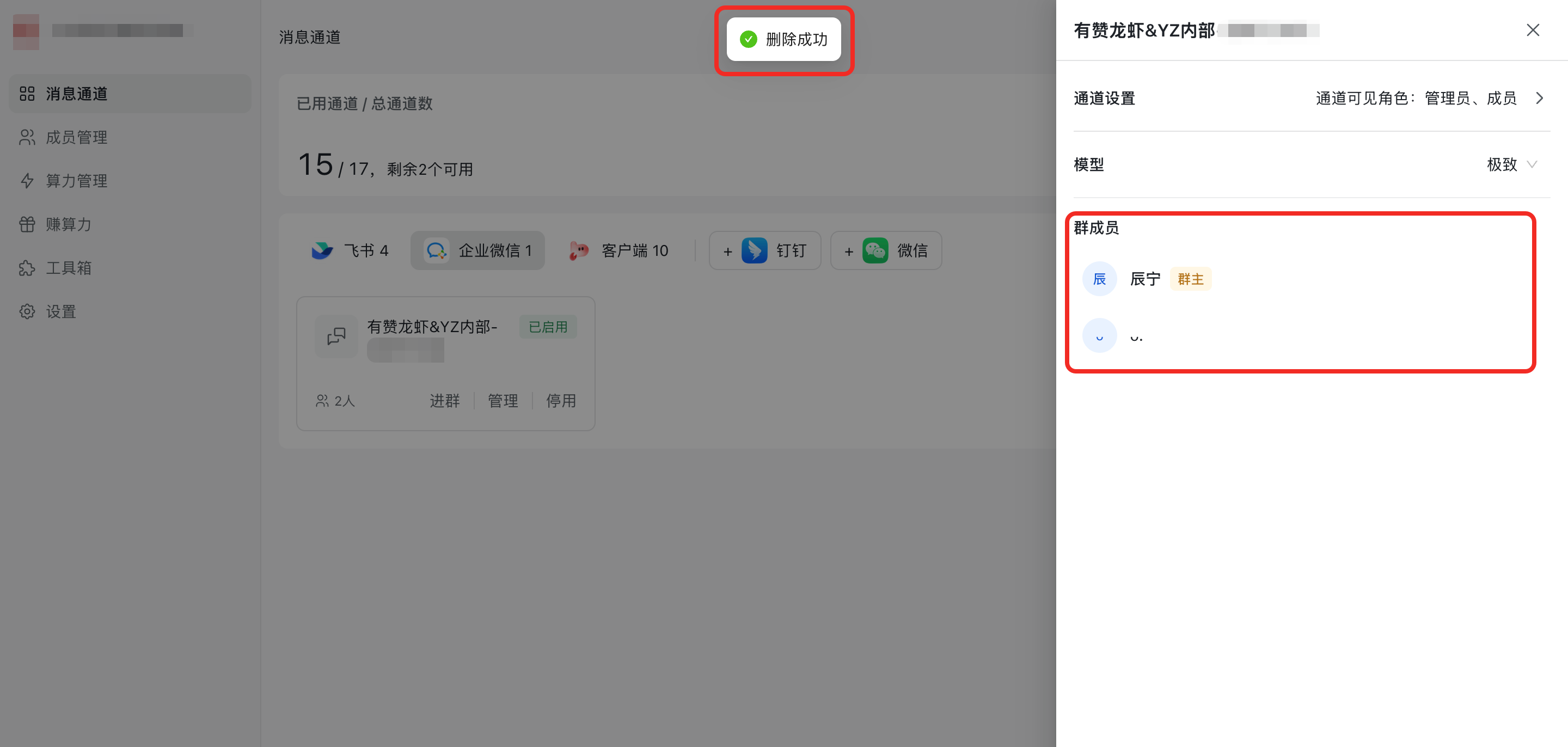Click the 微信 logo icon
The height and width of the screenshot is (747, 1568).
(875, 250)
